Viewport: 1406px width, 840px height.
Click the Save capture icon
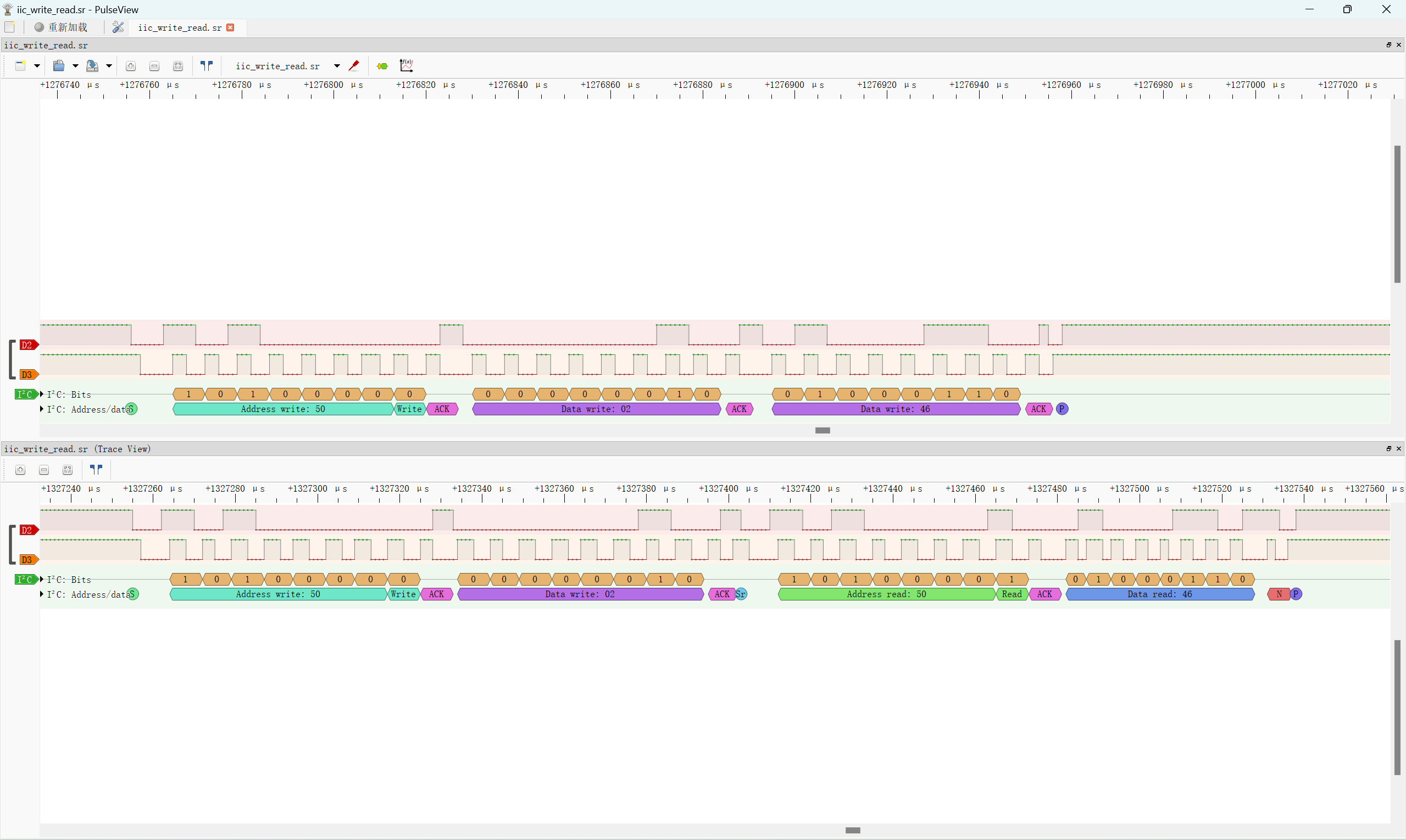[x=92, y=66]
